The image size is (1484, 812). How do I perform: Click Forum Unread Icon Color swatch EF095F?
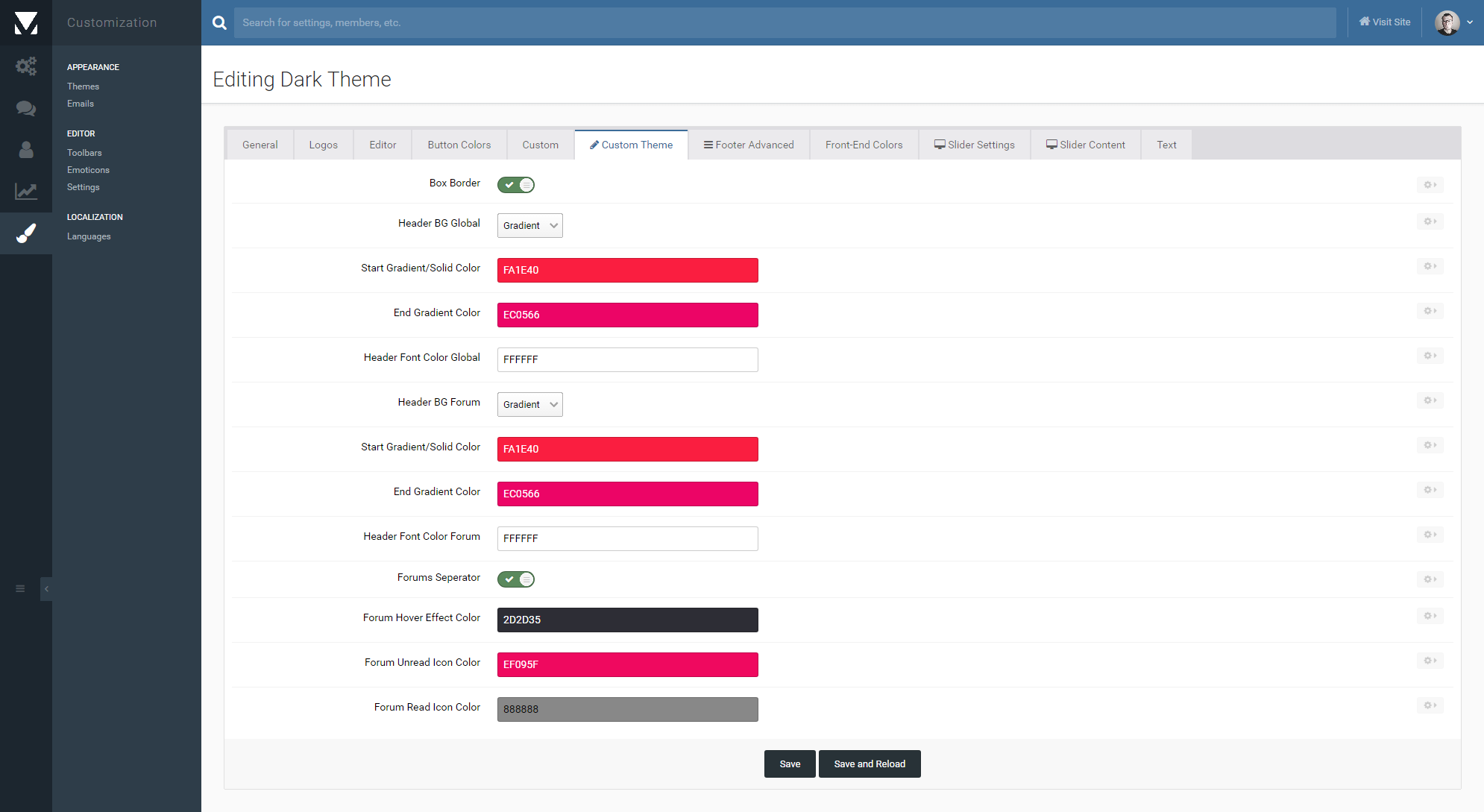(627, 664)
